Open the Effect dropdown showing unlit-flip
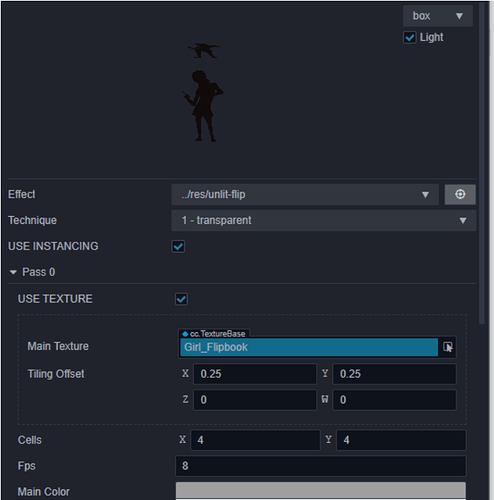This screenshot has width=494, height=500. pyautogui.click(x=305, y=194)
